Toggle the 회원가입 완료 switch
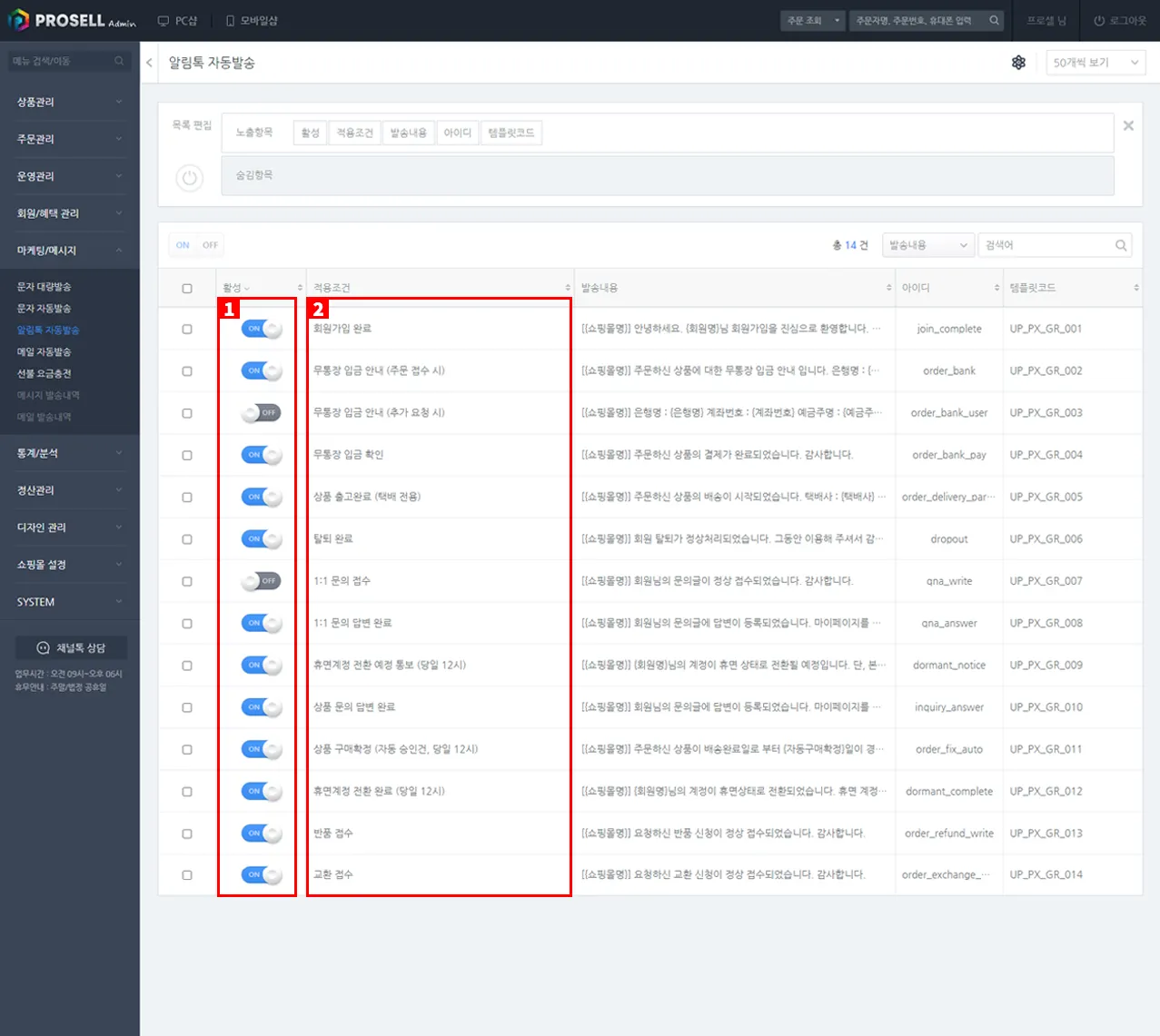The image size is (1160, 1036). click(x=262, y=329)
